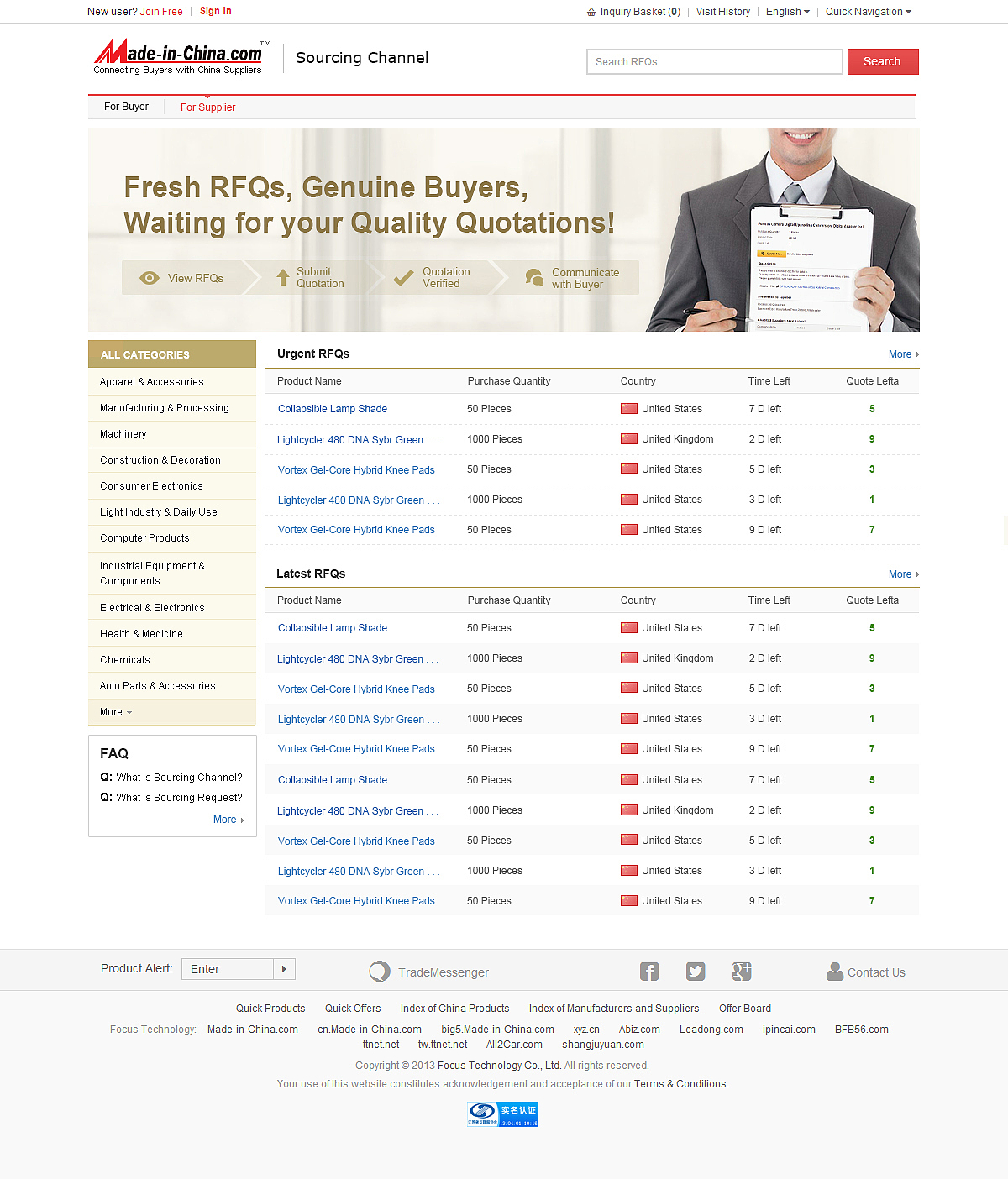Open Index of China Products link
Image resolution: width=1008 pixels, height=1179 pixels.
[455, 1009]
